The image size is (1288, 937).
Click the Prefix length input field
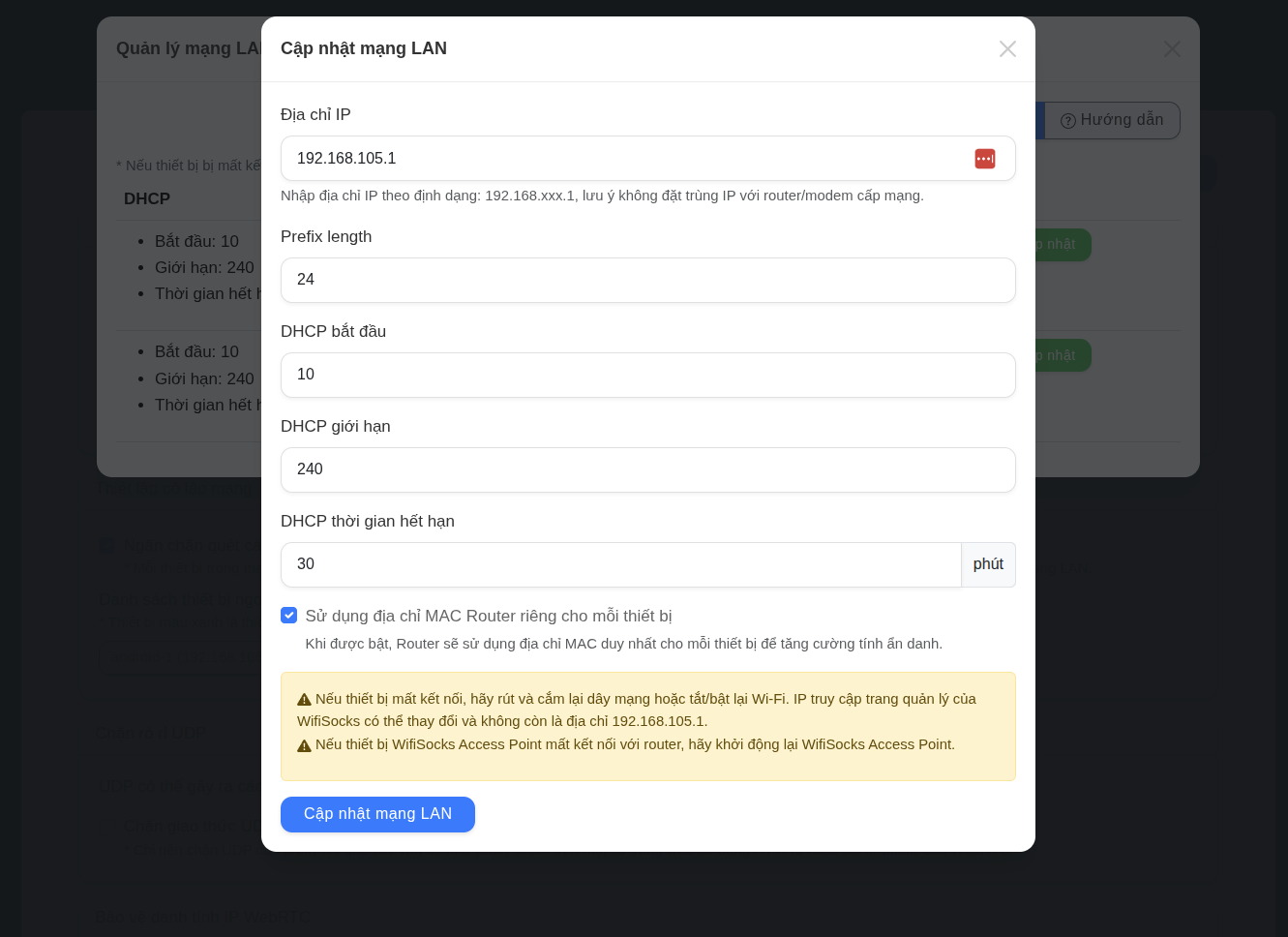[647, 280]
